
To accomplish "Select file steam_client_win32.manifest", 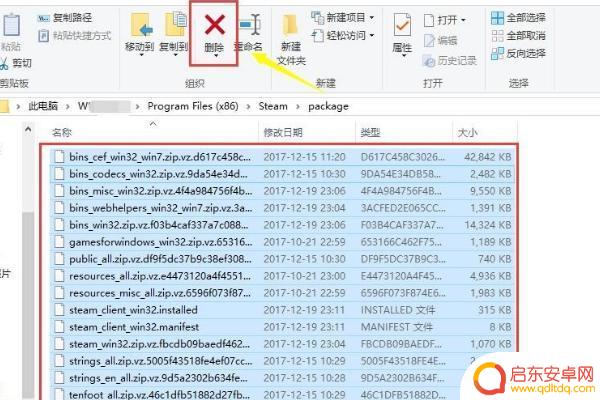I will coord(284,327).
